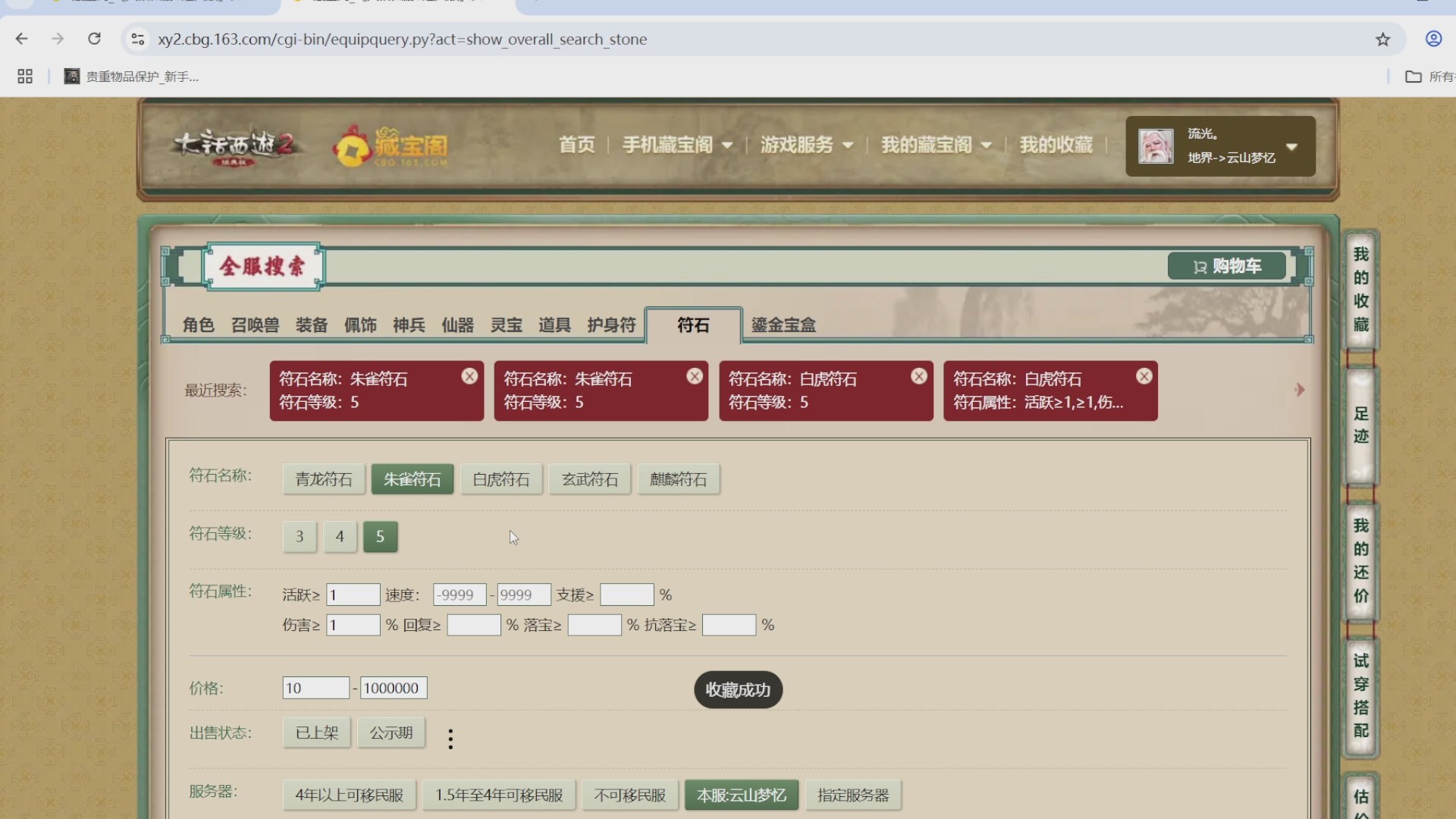The width and height of the screenshot is (1456, 819).
Task: Remove the 白虎符石 等级 5 recent search
Action: click(919, 376)
